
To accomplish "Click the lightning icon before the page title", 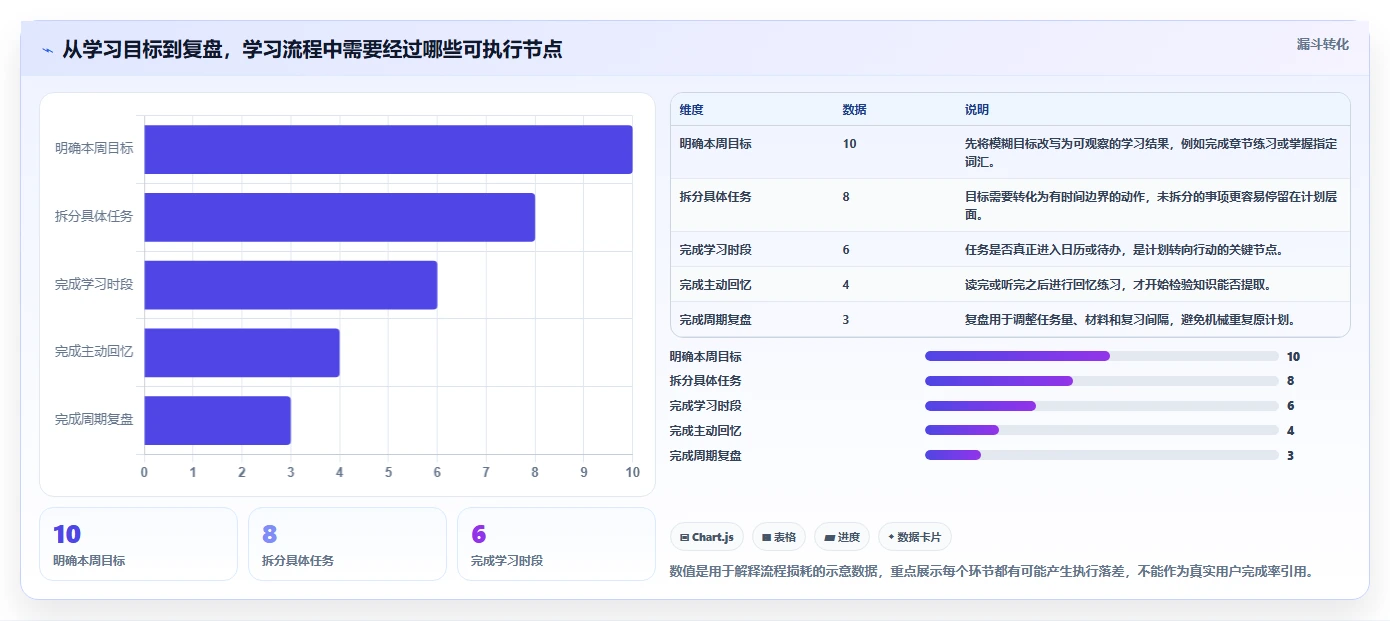I will (48, 50).
